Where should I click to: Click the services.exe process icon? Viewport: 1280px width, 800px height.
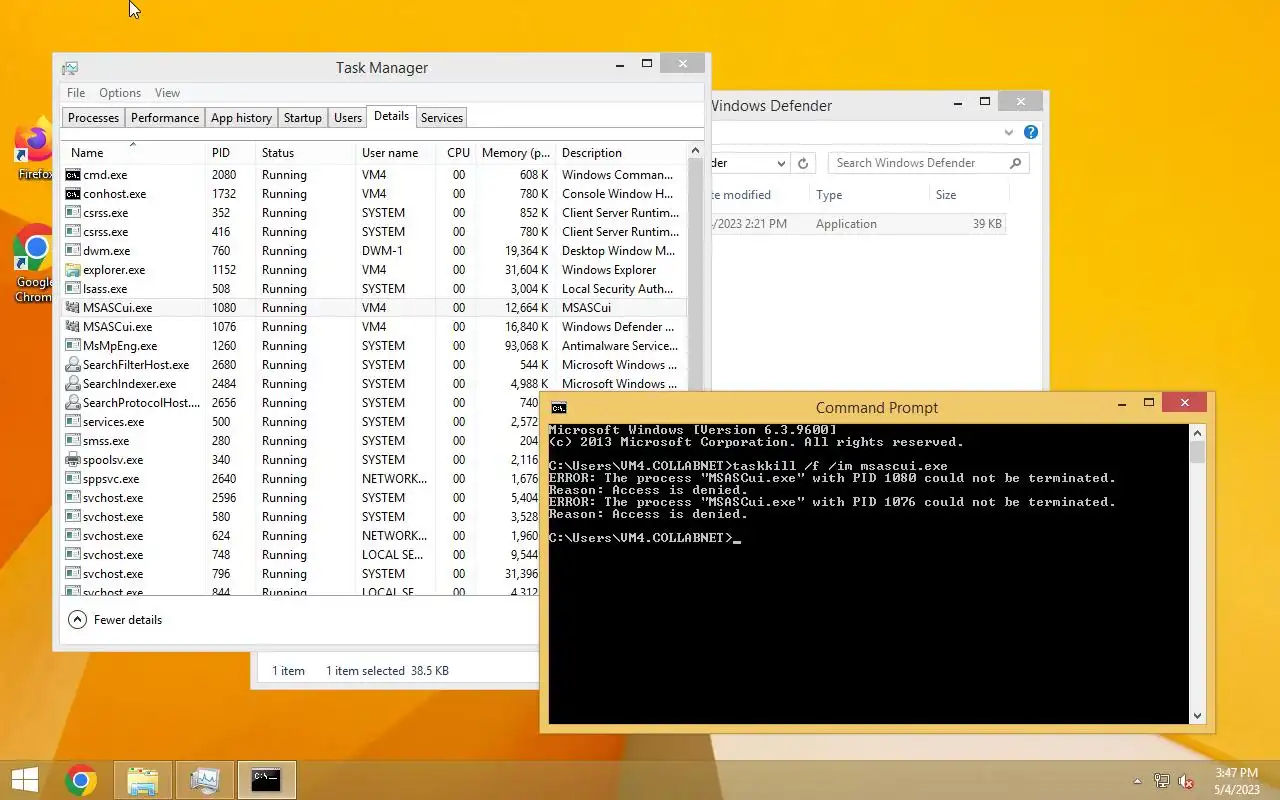(x=73, y=422)
